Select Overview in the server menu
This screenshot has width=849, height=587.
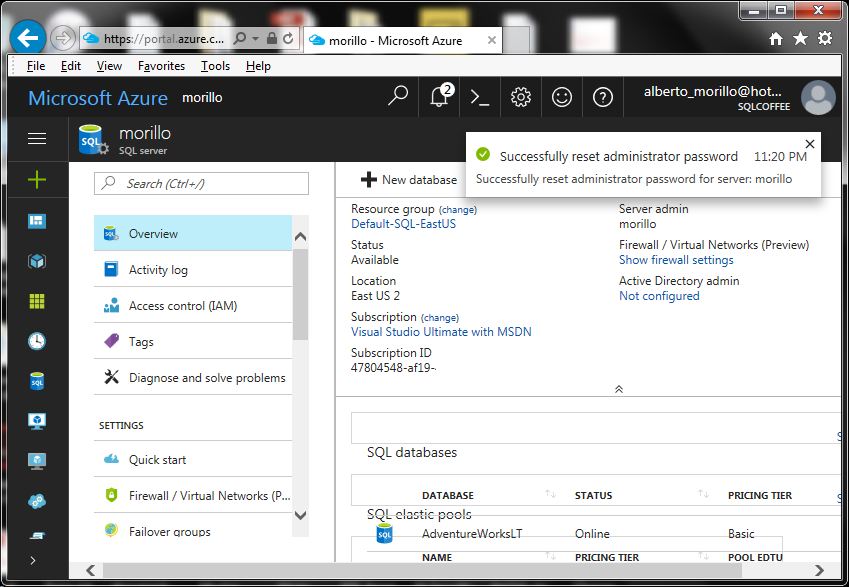tap(193, 233)
